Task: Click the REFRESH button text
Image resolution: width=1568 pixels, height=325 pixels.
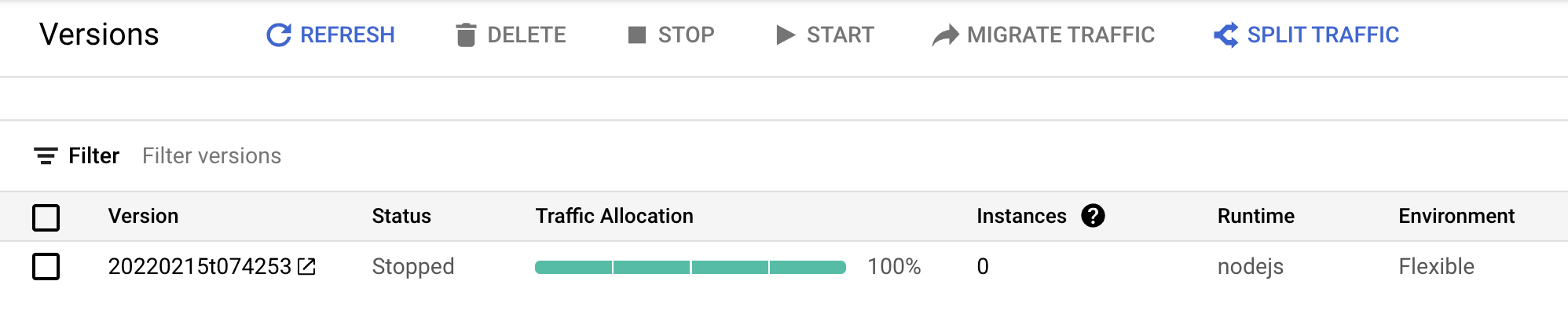Action: pyautogui.click(x=347, y=35)
